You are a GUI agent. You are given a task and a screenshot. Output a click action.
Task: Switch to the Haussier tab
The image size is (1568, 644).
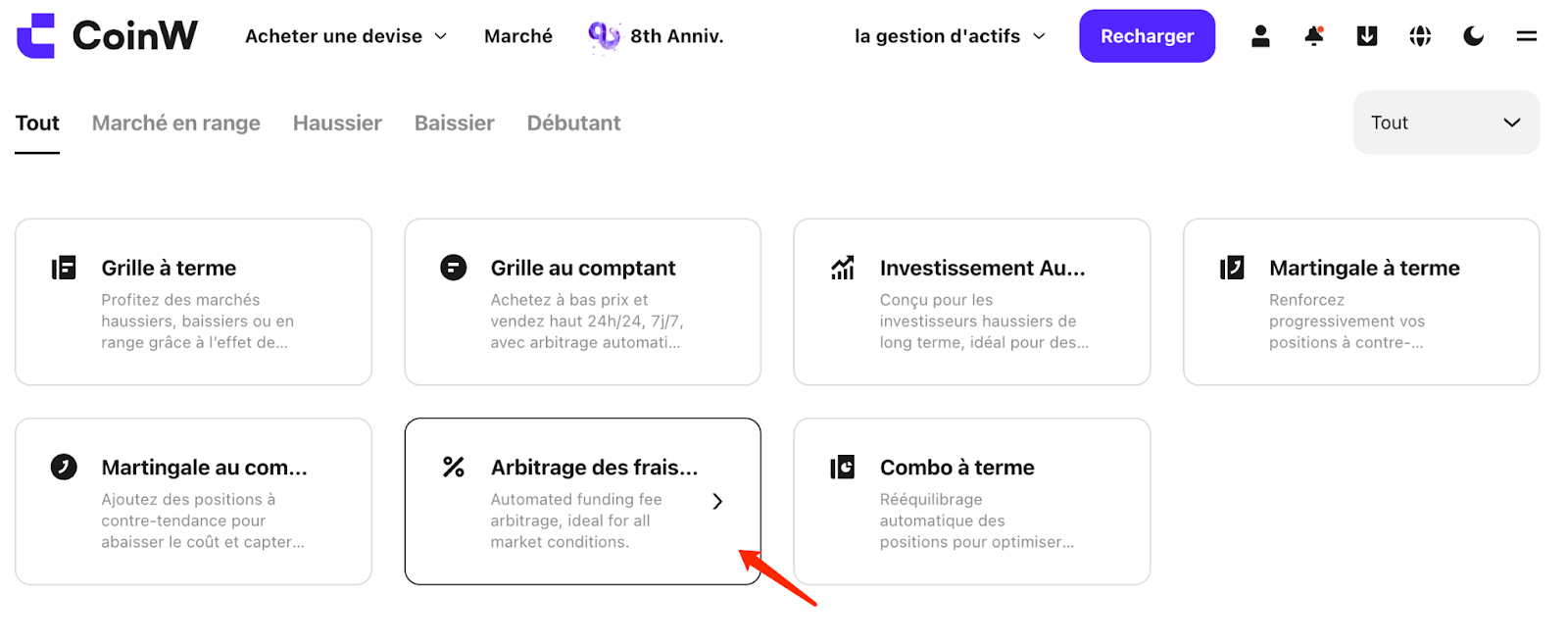[337, 123]
